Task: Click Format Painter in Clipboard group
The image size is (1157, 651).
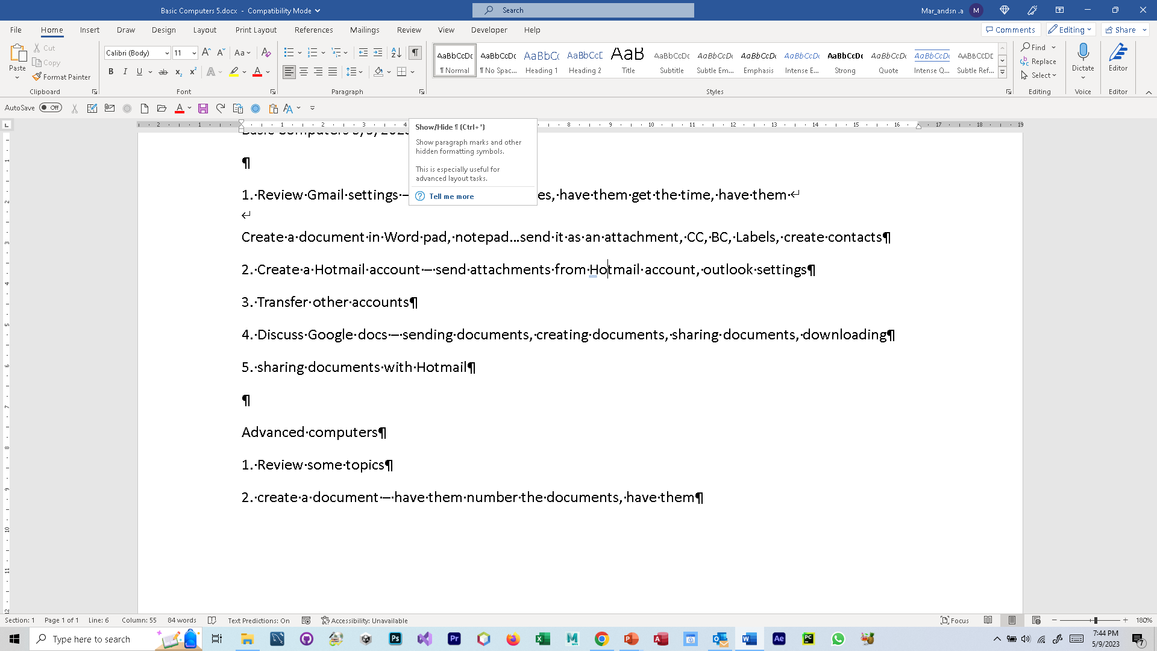Action: tap(61, 77)
